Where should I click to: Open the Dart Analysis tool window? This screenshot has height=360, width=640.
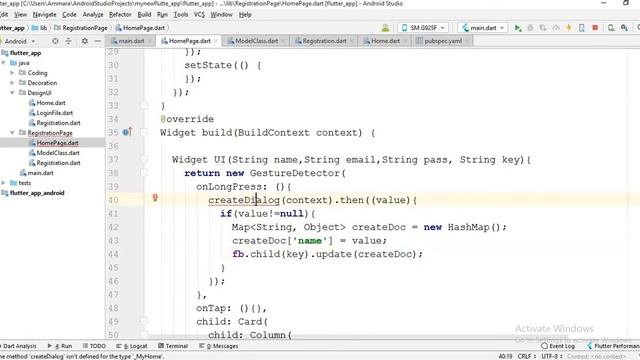pyautogui.click(x=19, y=346)
